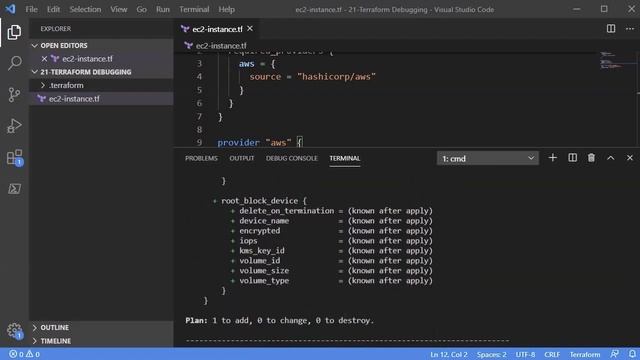The image size is (640, 360).
Task: Open the Go menu
Action: point(142,9)
